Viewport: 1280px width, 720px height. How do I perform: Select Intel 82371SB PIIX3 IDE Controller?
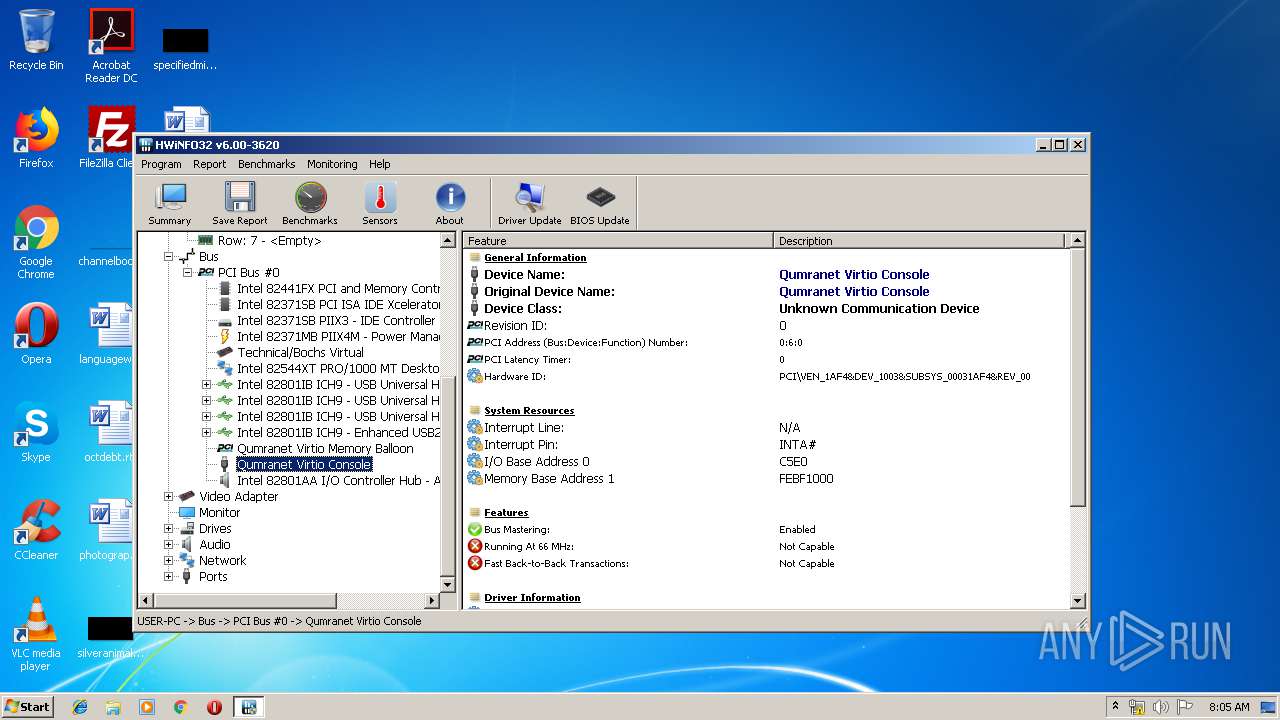(336, 321)
